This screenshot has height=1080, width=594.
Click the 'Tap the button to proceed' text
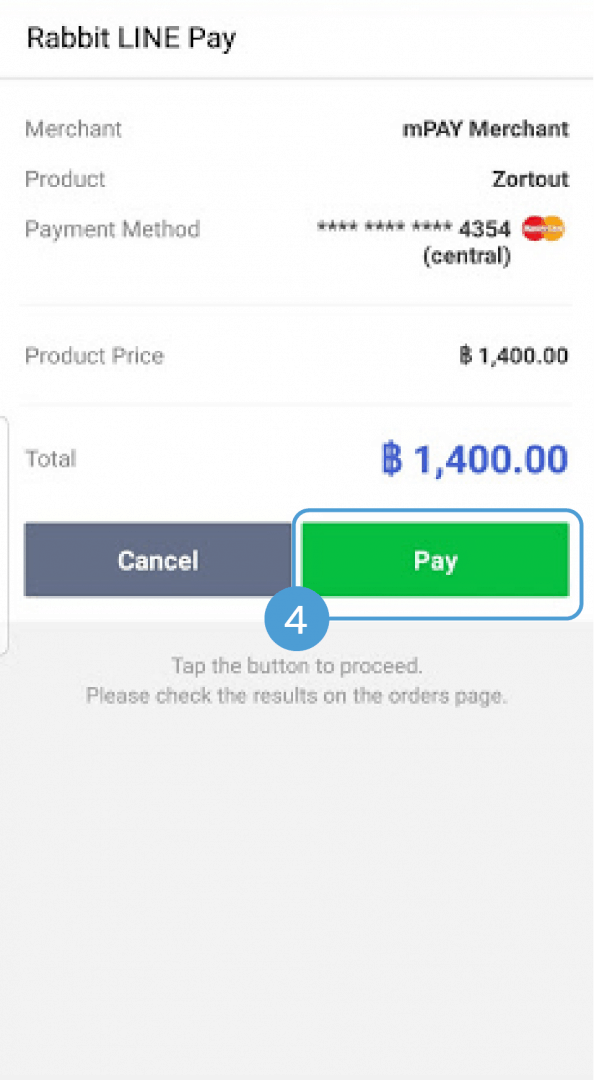[x=296, y=666]
